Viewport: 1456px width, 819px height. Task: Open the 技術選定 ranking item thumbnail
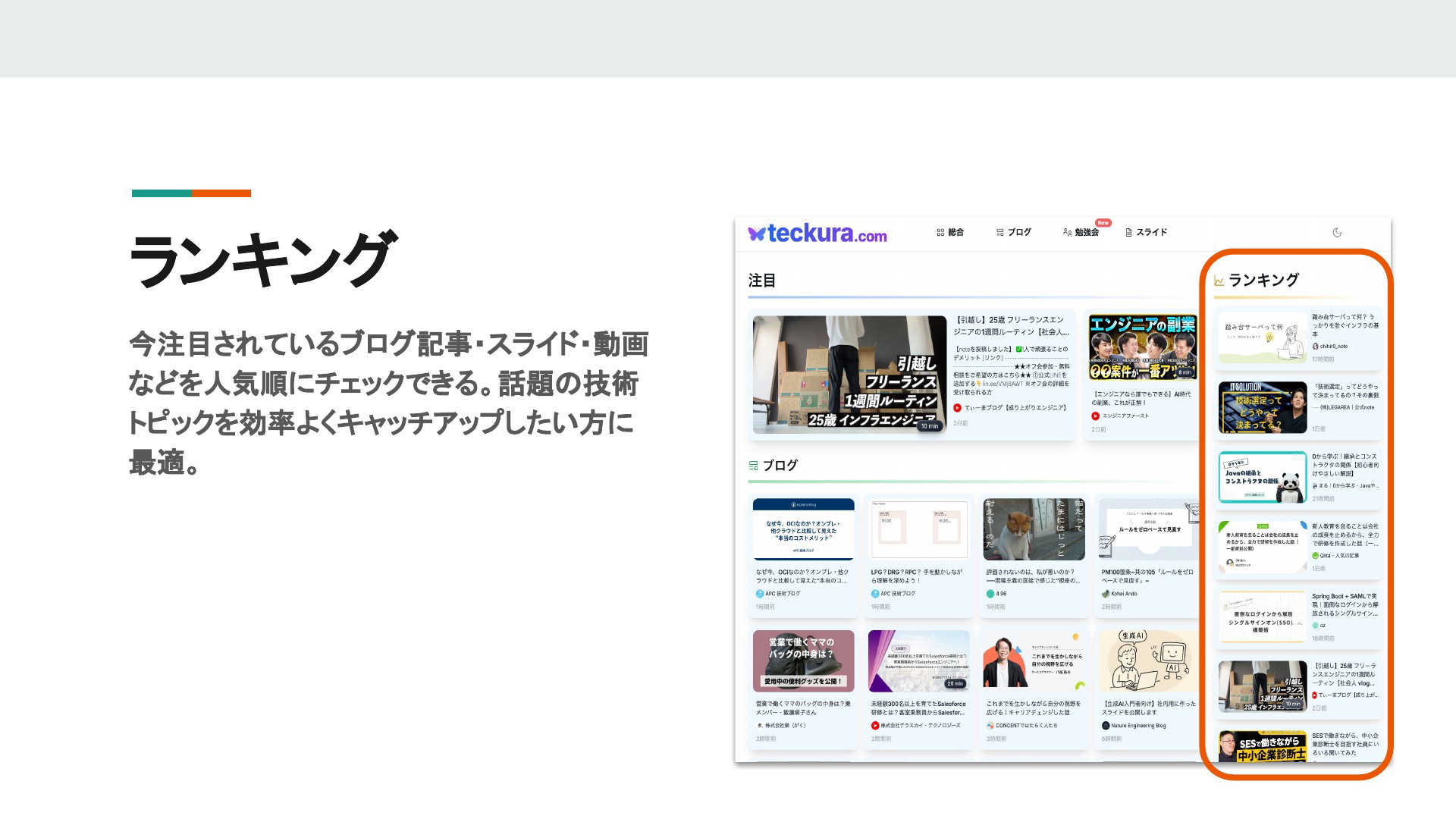coord(1263,407)
